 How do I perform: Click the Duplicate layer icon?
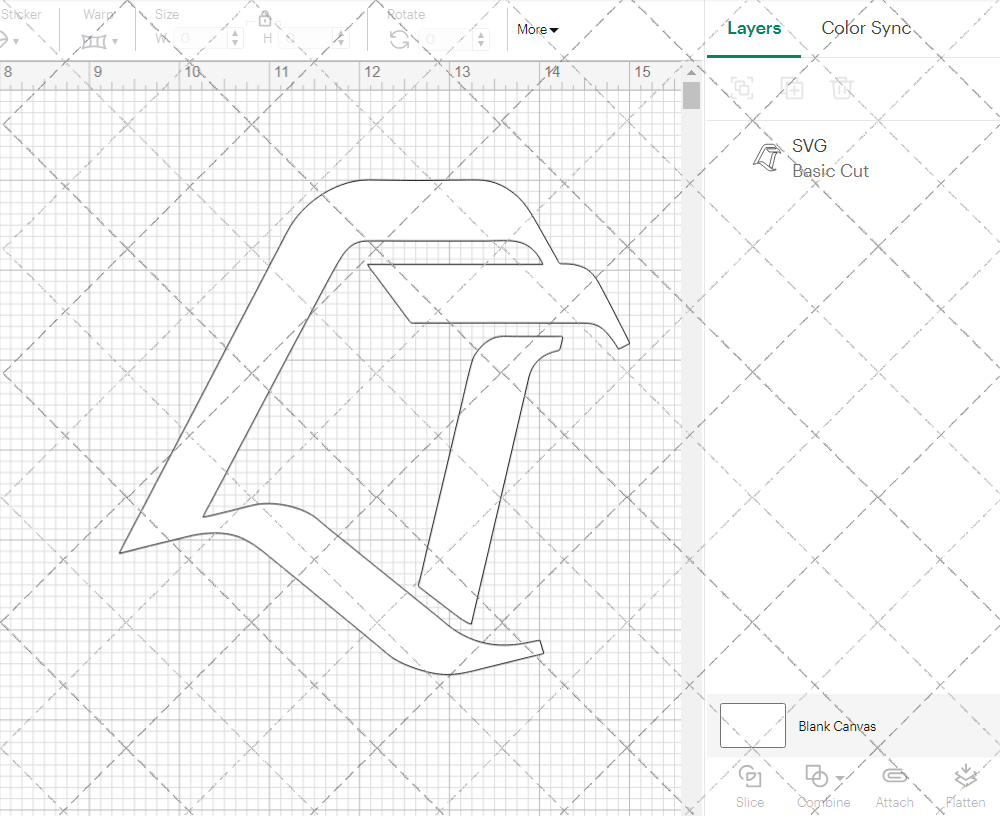point(792,88)
